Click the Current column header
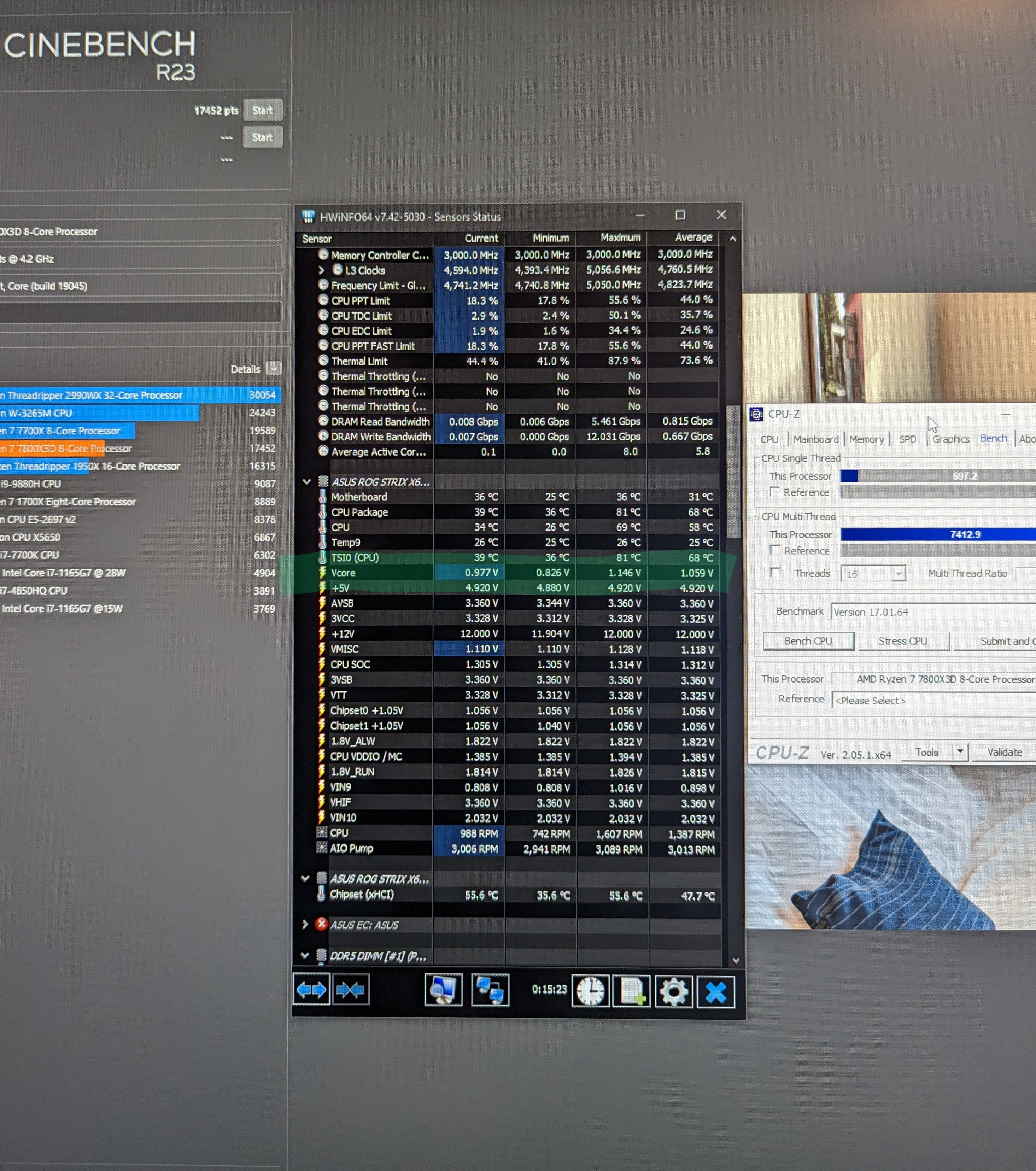The width and height of the screenshot is (1036, 1171). 469,238
